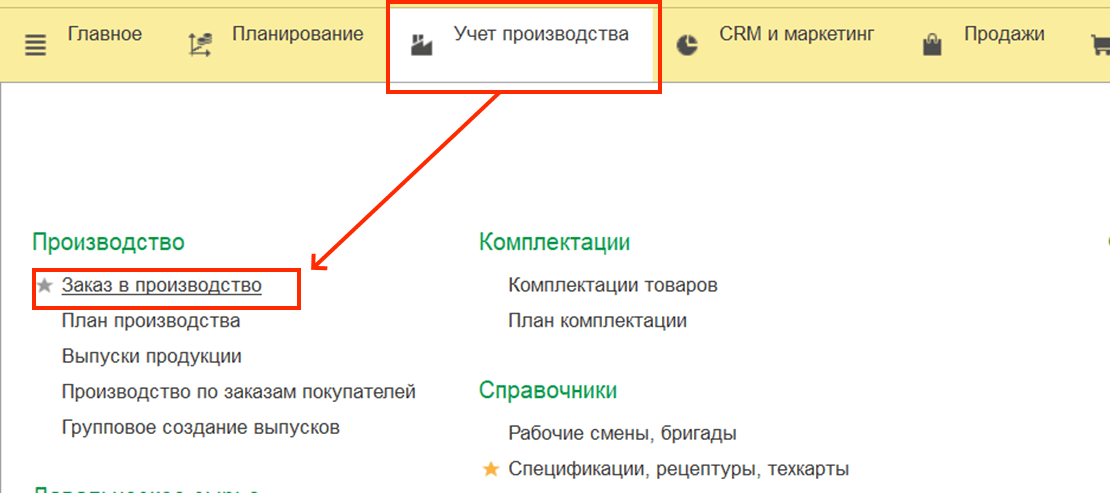Switch to the Планирование tab

297,35
